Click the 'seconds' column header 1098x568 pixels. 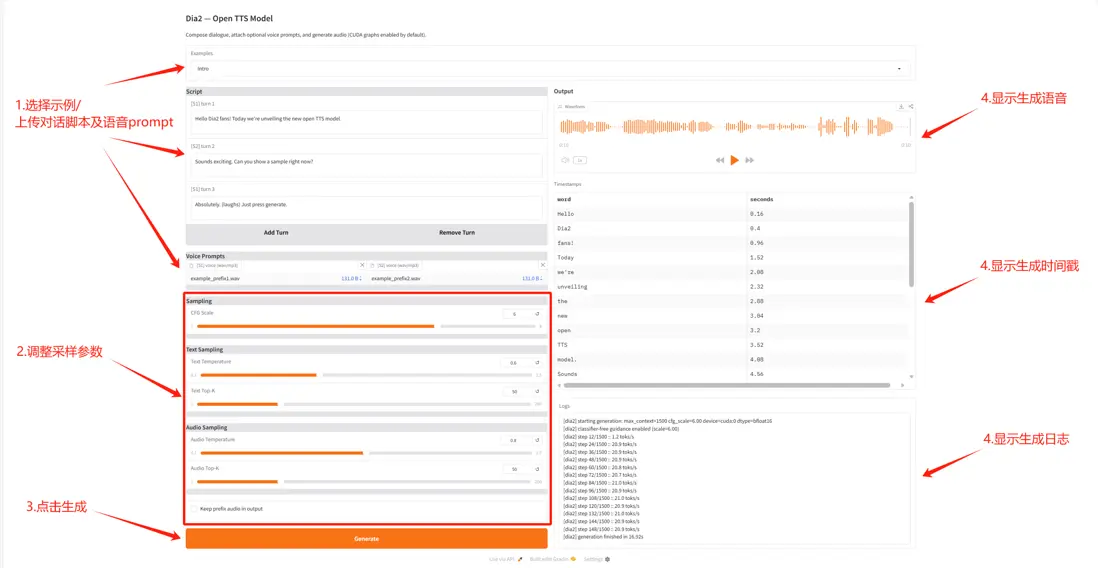click(x=827, y=200)
